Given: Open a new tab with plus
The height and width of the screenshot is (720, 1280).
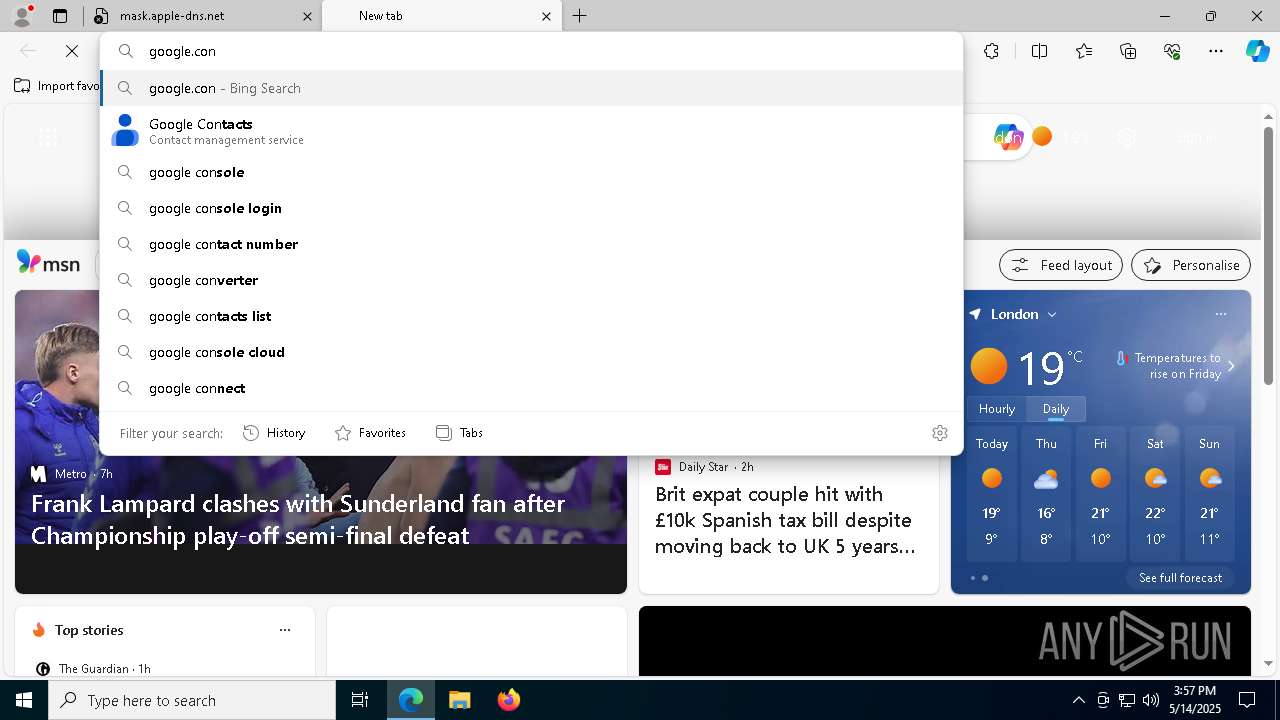Looking at the screenshot, I should [580, 16].
